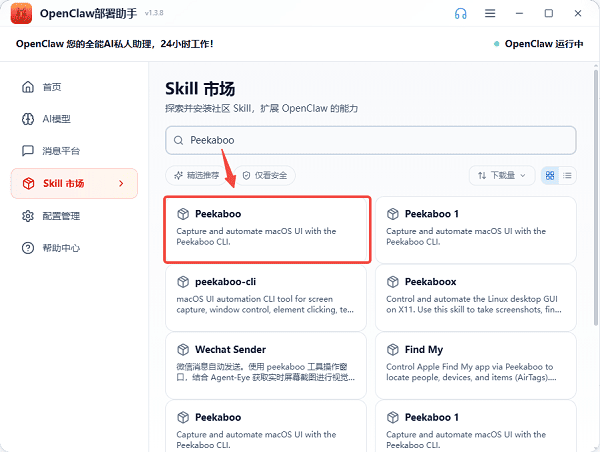Click the package icon on Find My card
Screen dimensions: 600x452
coord(393,349)
